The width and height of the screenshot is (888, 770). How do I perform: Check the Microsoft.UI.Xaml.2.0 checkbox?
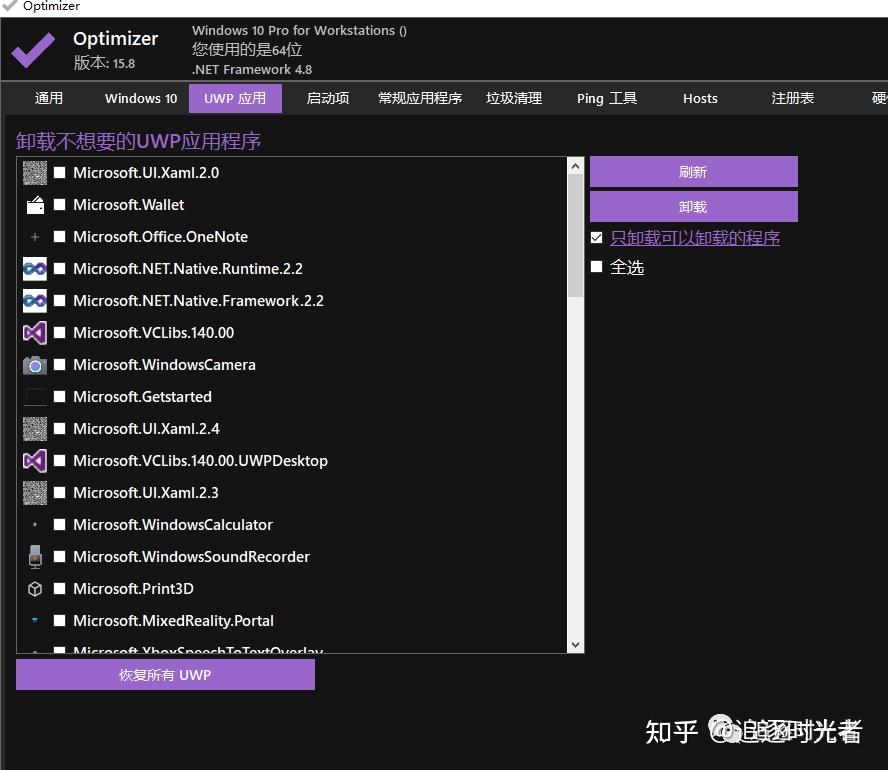(59, 173)
